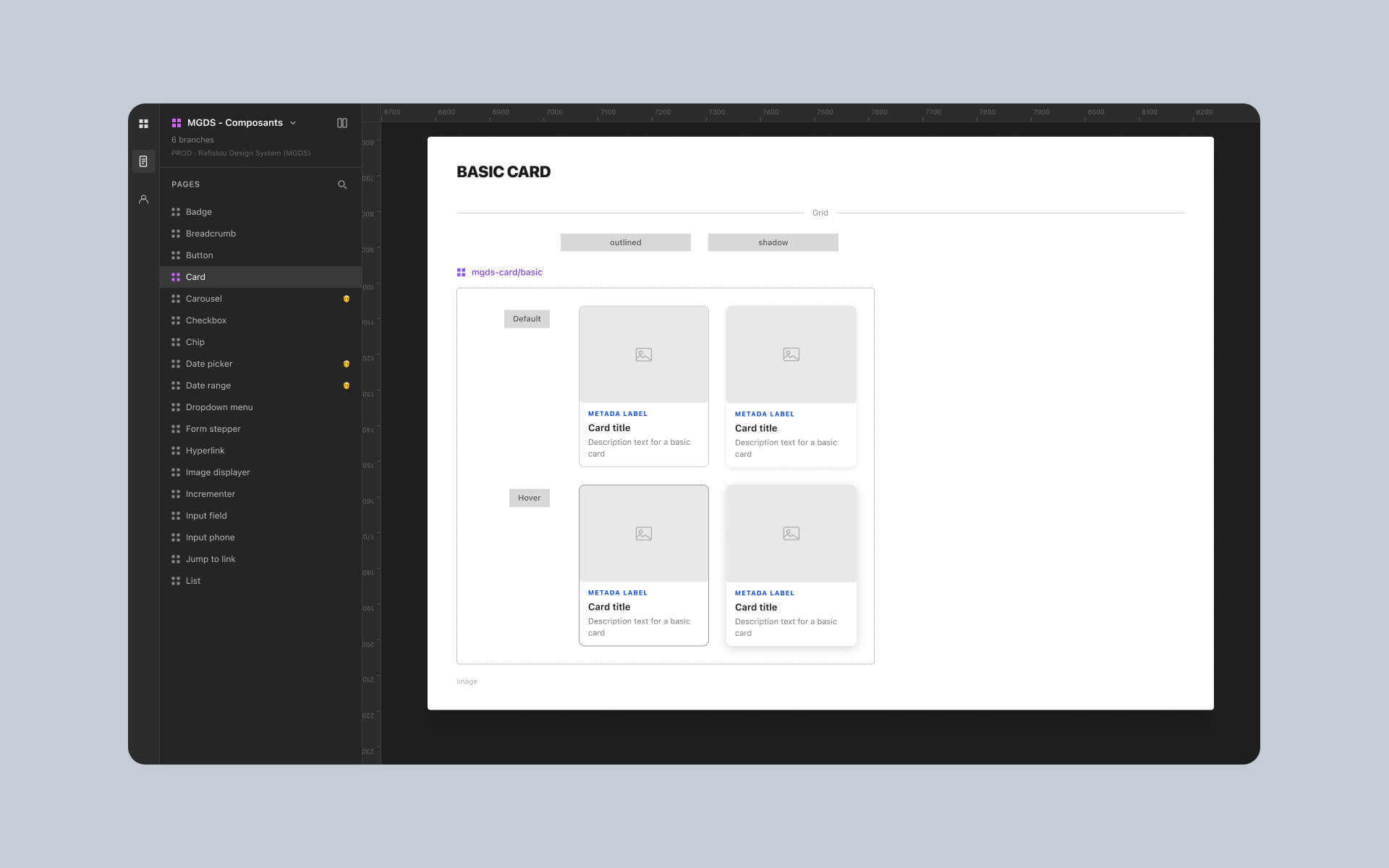
Task: Open the Image displayer page
Action: tap(260, 472)
